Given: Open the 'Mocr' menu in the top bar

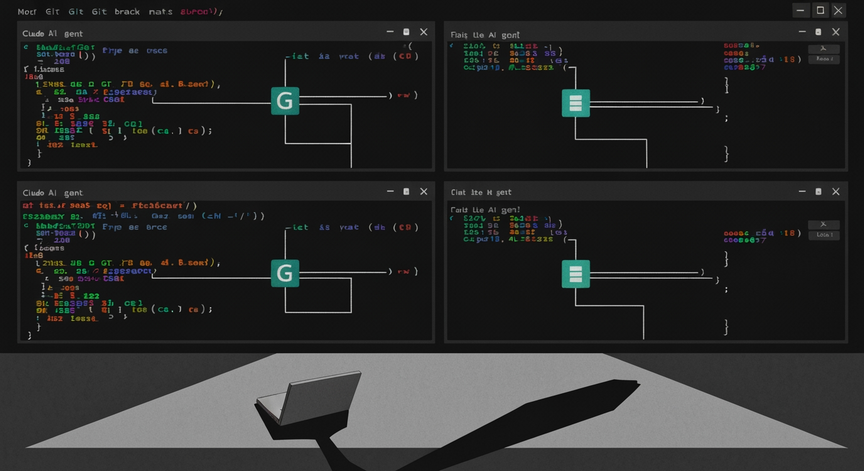Looking at the screenshot, I should (x=27, y=12).
